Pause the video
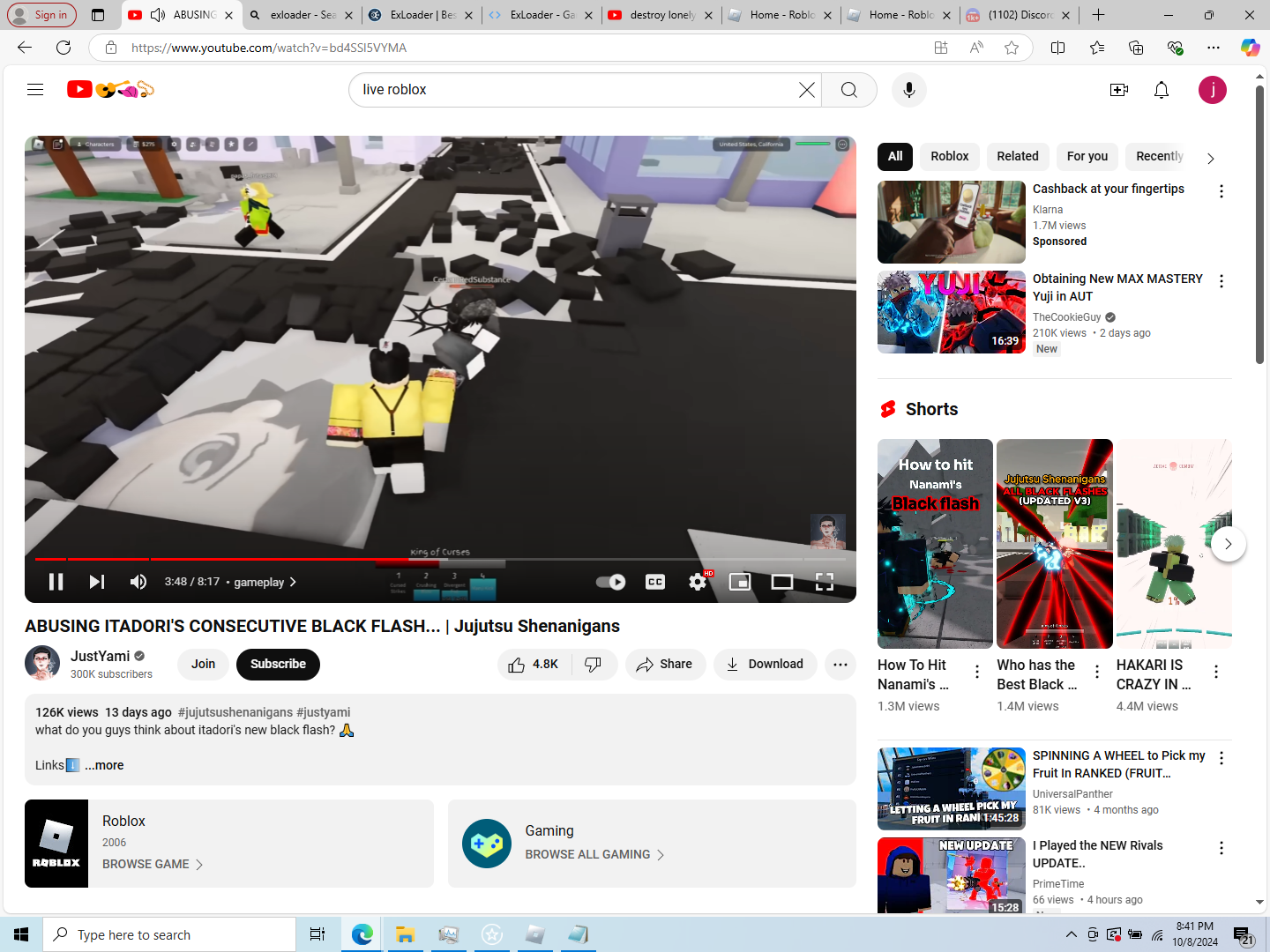Viewport: 1270px width, 952px height. coord(56,582)
